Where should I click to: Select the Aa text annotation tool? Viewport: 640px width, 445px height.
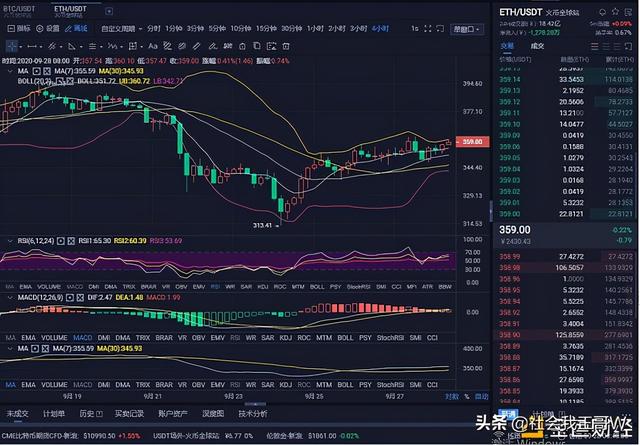point(153,46)
